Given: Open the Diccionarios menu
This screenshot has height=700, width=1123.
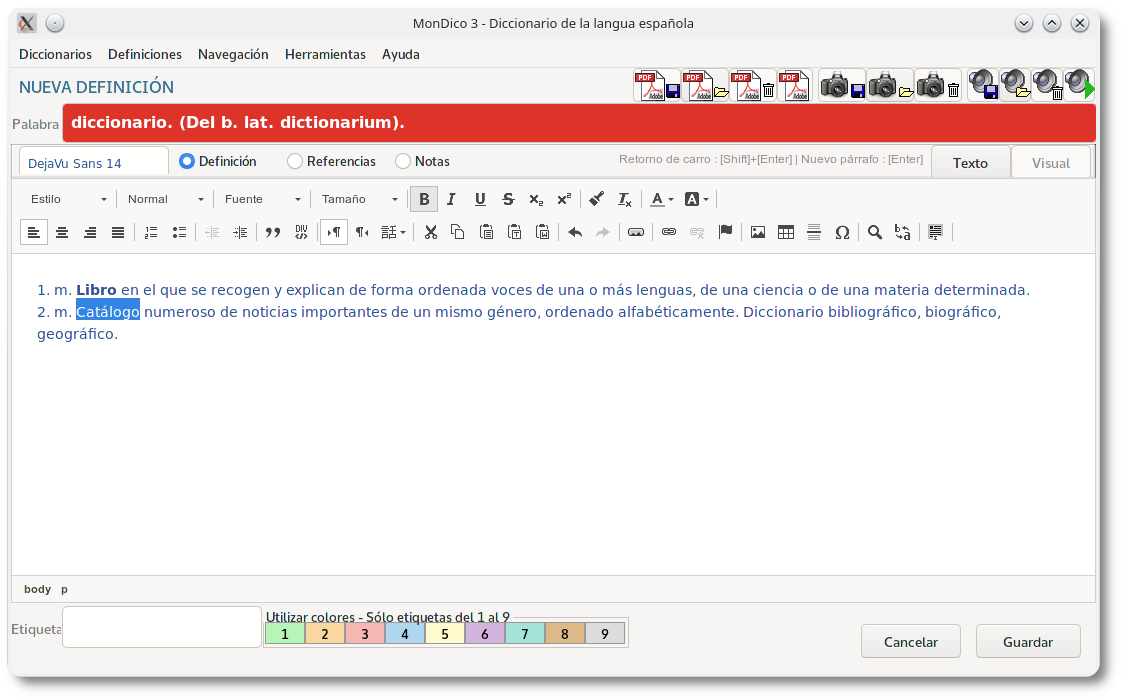Looking at the screenshot, I should (x=55, y=54).
